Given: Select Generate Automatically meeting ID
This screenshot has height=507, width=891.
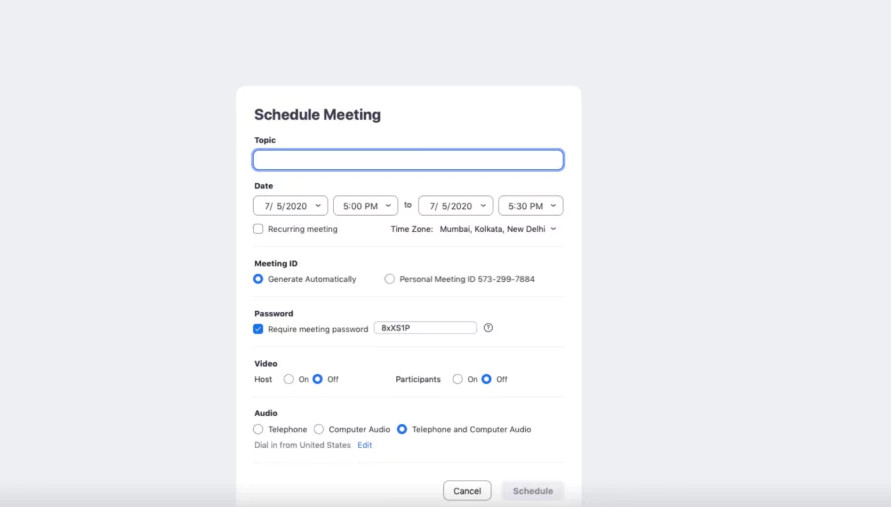Looking at the screenshot, I should point(258,279).
